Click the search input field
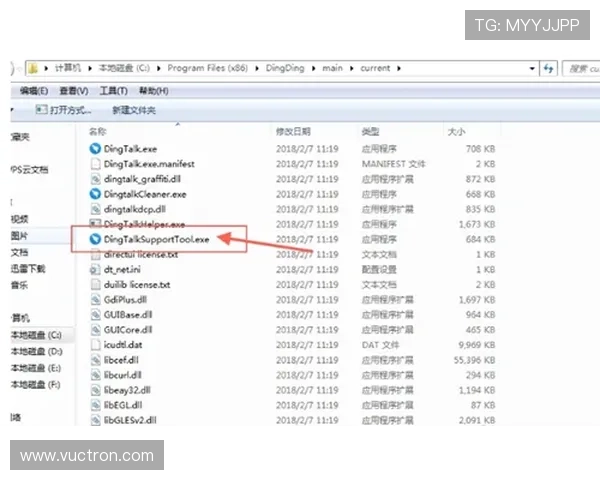The image size is (600, 480). [x=583, y=68]
